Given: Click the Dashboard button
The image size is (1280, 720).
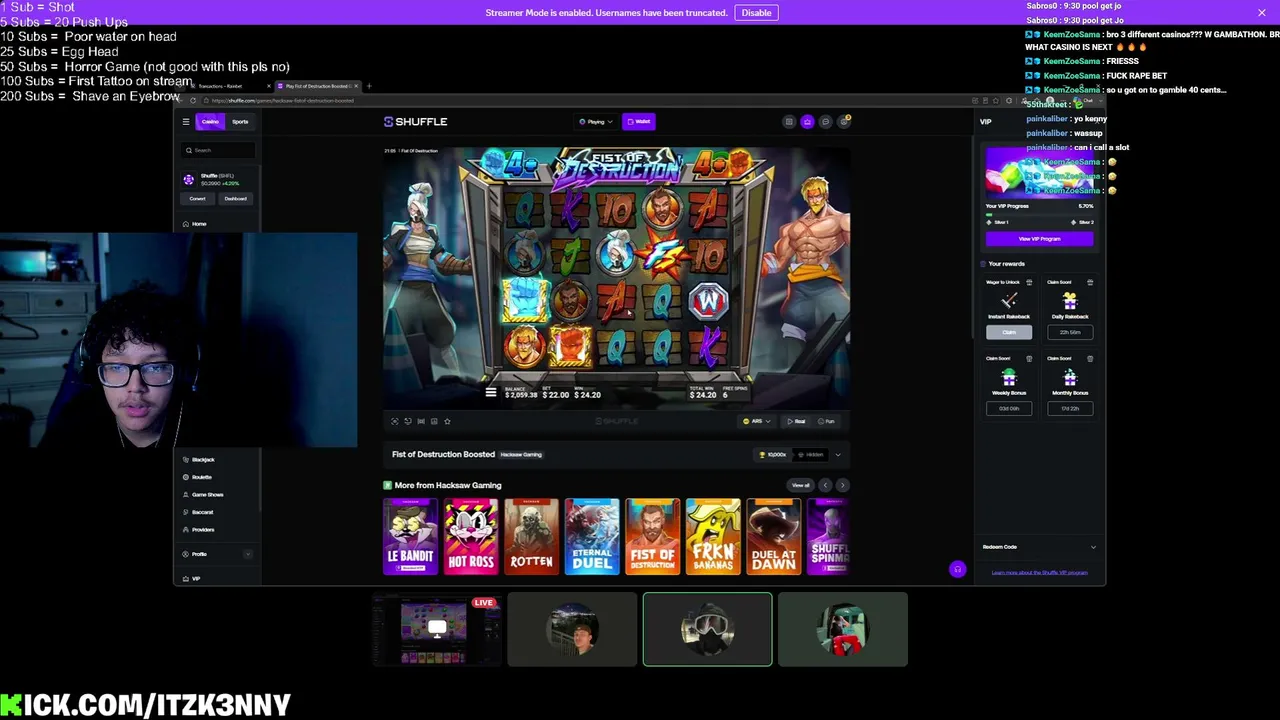Looking at the screenshot, I should click(235, 199).
